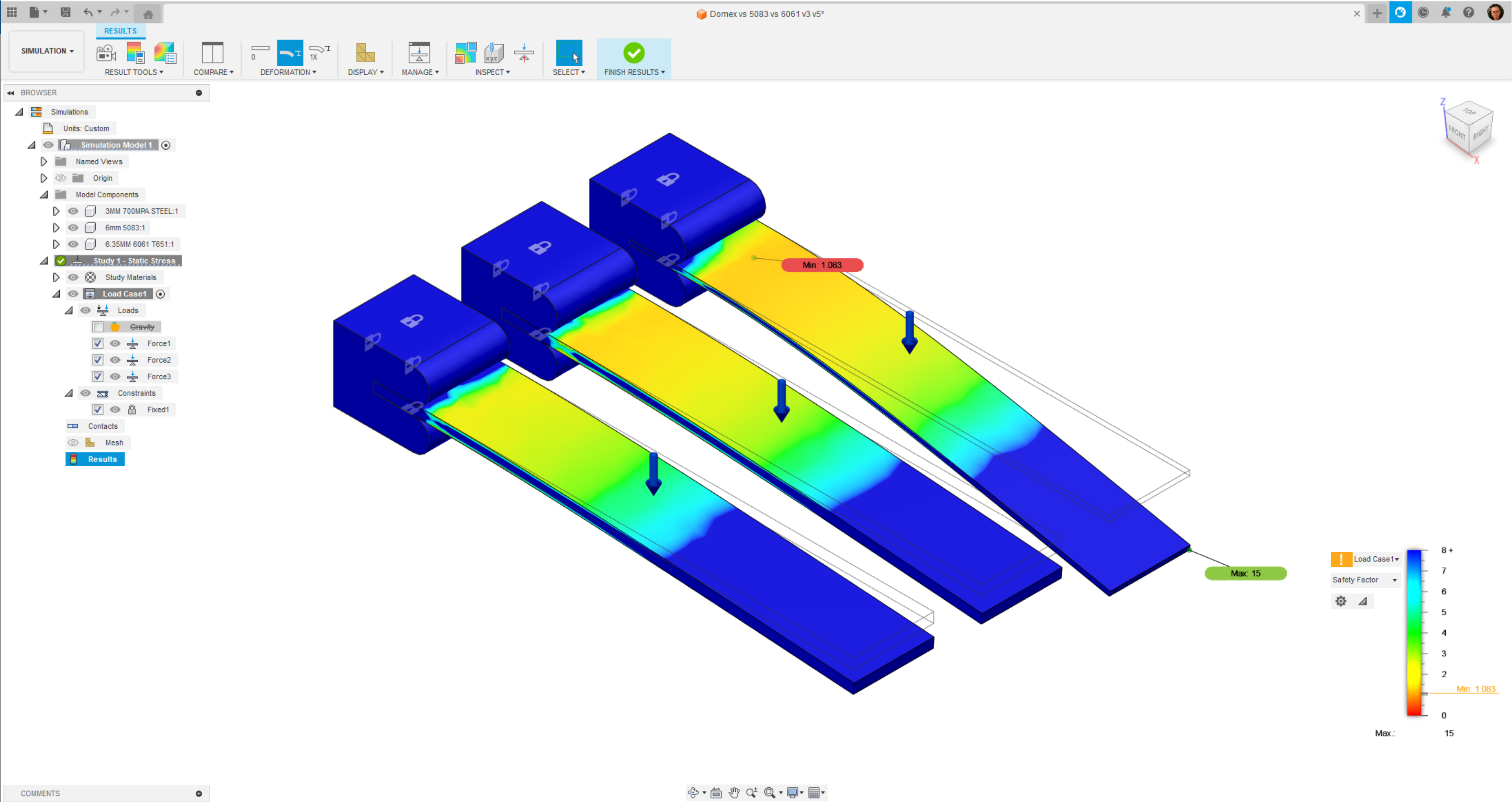Click the Manage load cases icon

point(419,53)
